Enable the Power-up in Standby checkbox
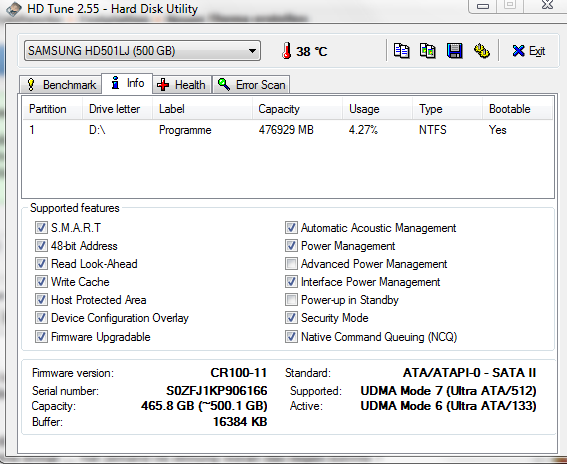Screen dimensions: 567x464 point(291,299)
